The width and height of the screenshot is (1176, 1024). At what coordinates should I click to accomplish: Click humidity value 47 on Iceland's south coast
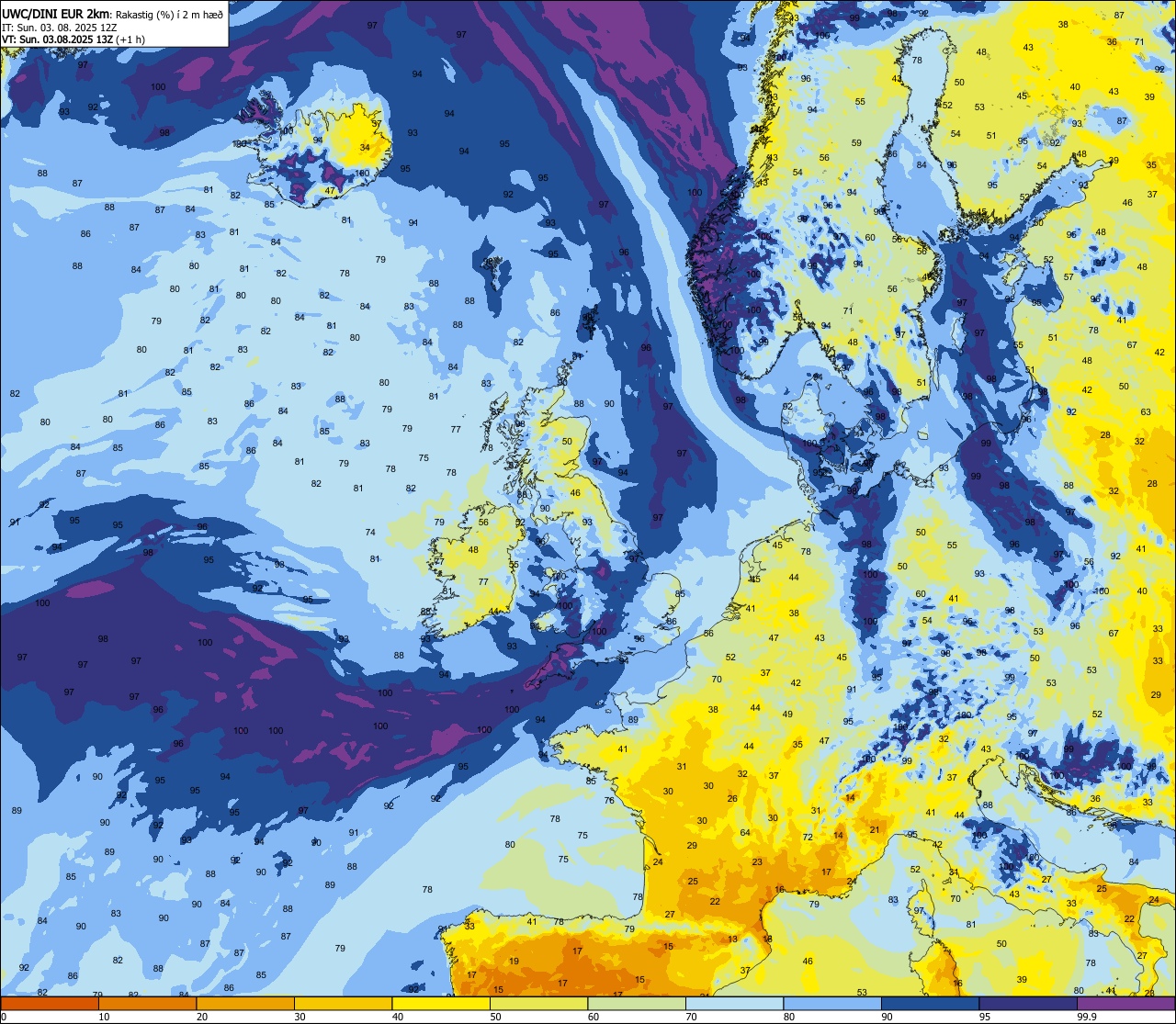coord(331,191)
